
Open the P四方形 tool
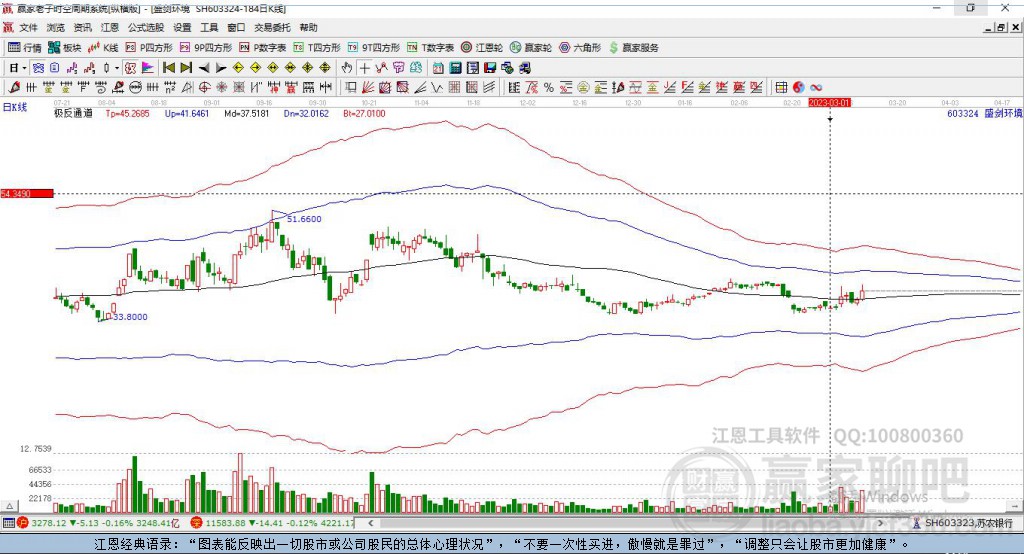[150, 47]
